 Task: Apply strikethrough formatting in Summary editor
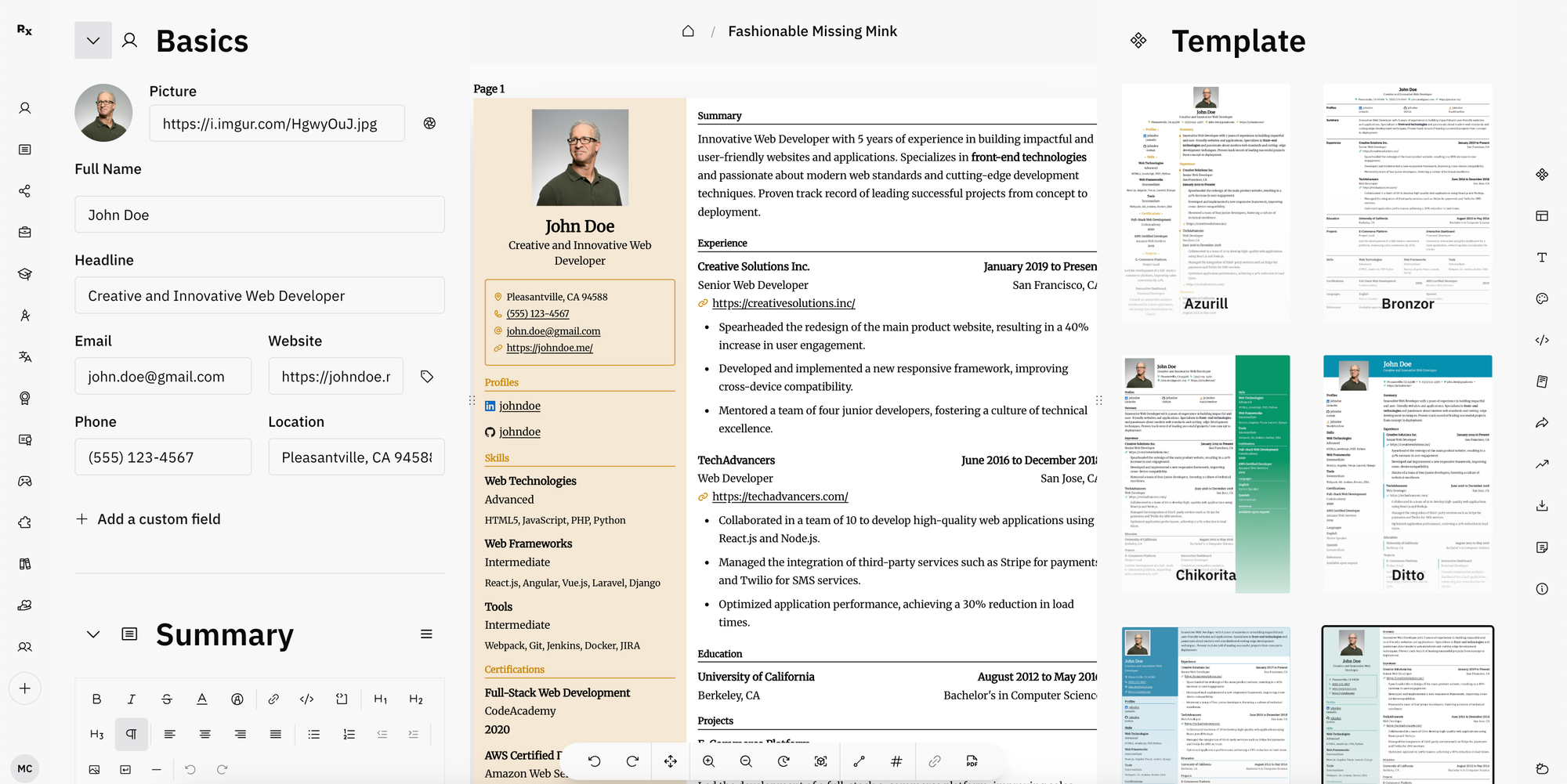point(167,699)
